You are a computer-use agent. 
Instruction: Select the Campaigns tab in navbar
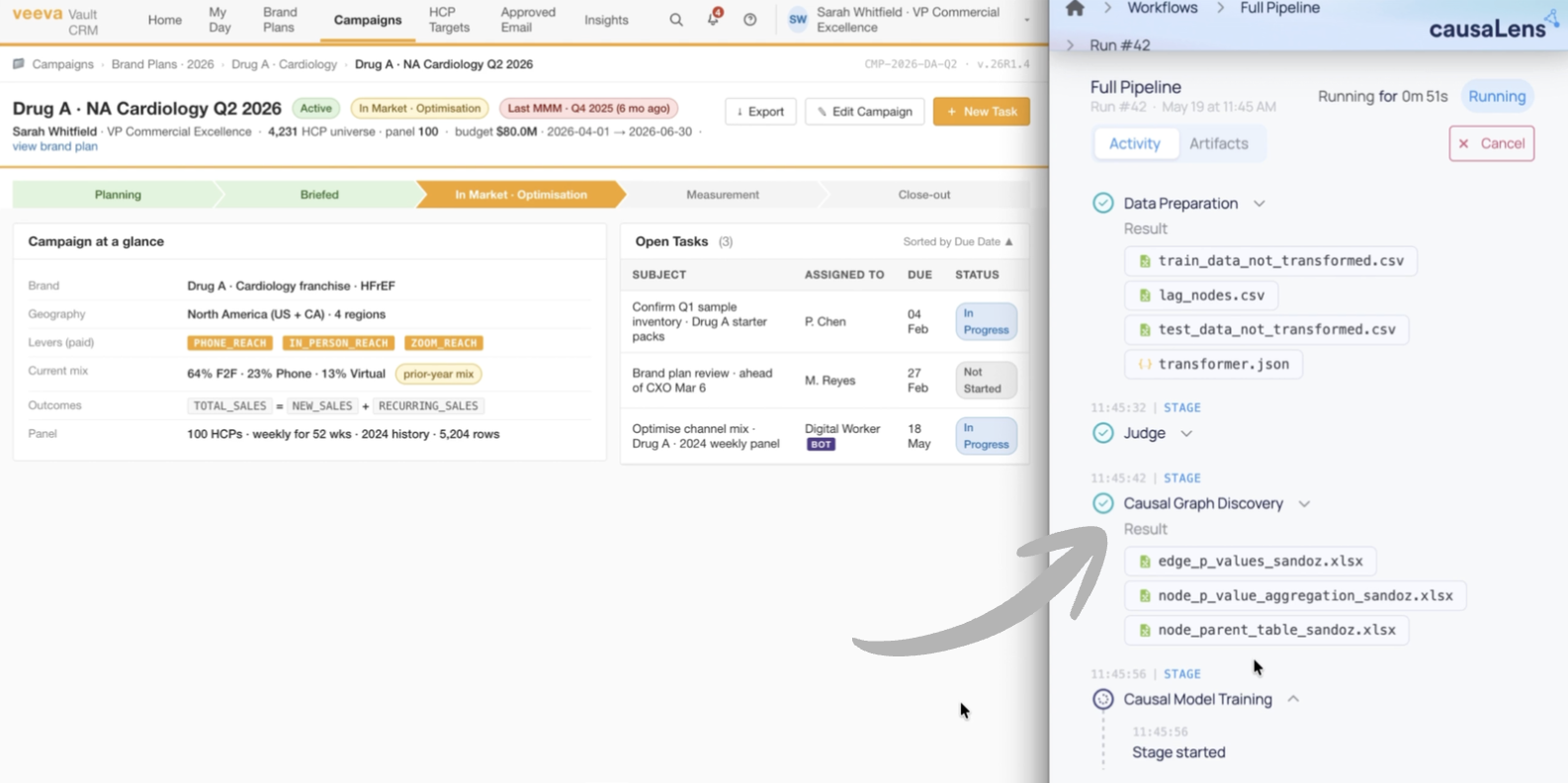tap(368, 20)
